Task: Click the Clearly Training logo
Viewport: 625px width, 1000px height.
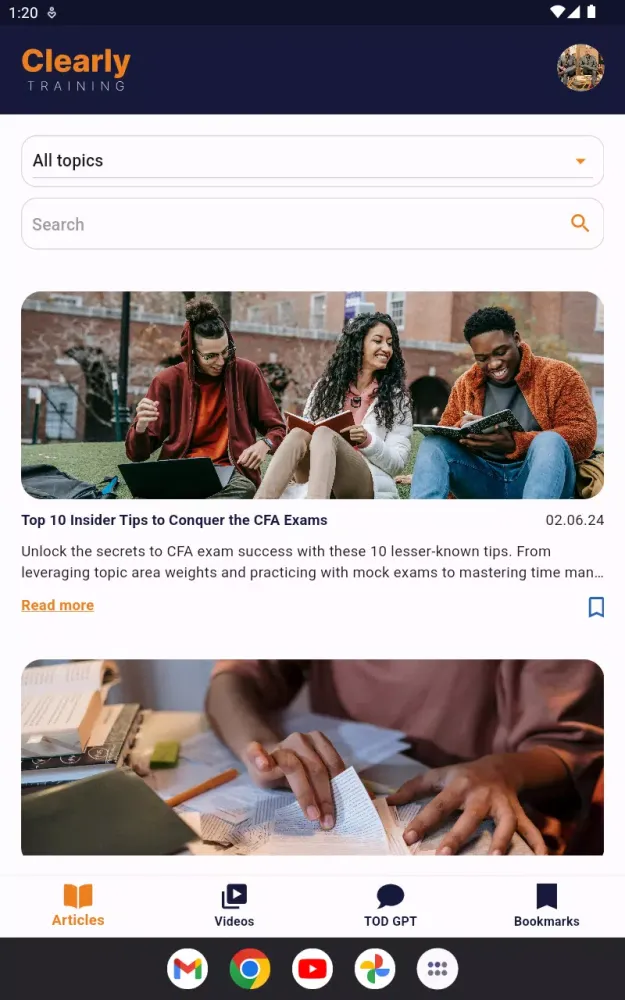Action: tap(76, 69)
